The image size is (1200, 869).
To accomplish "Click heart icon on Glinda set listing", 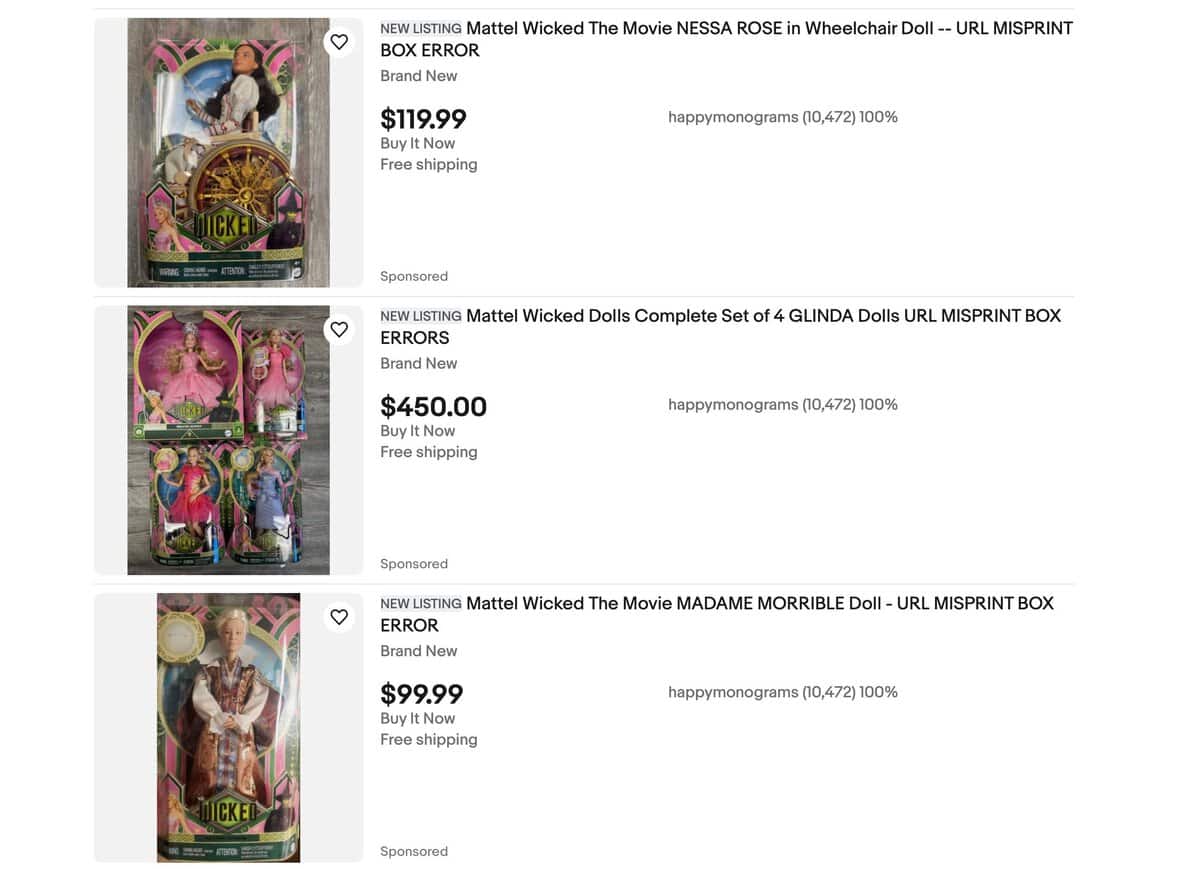I will [339, 329].
